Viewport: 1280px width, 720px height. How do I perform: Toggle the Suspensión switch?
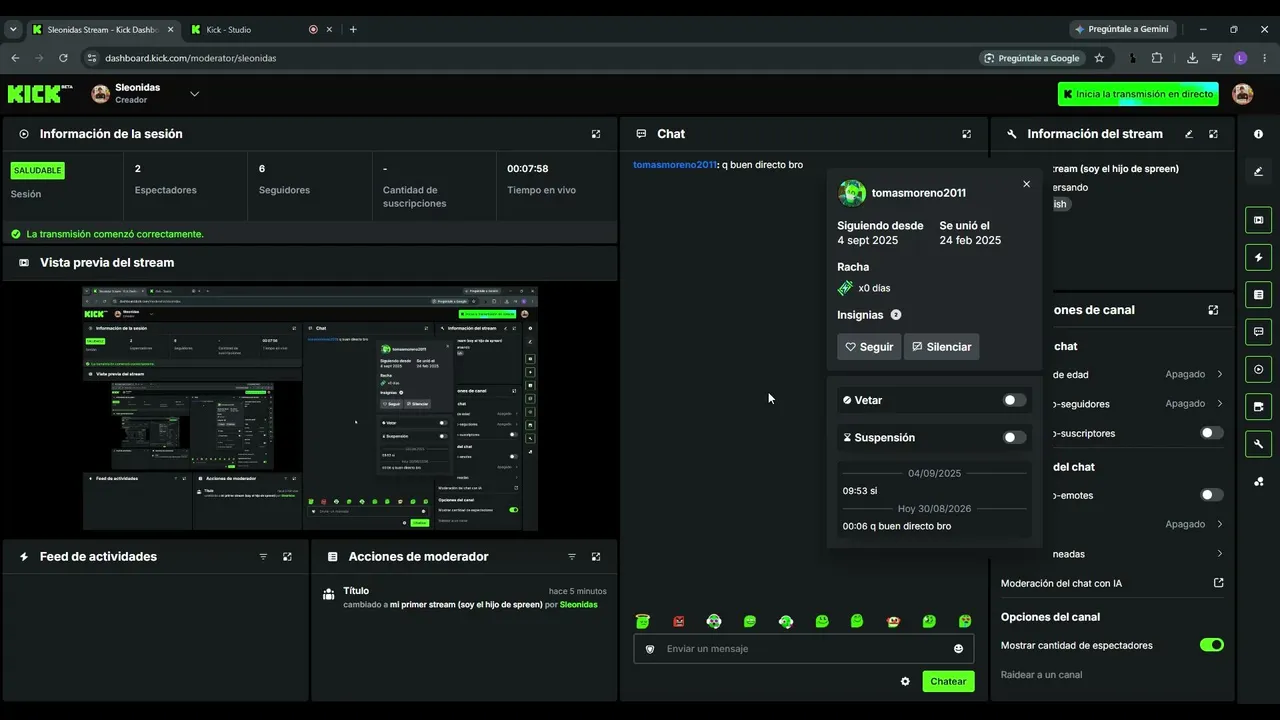pos(1015,437)
